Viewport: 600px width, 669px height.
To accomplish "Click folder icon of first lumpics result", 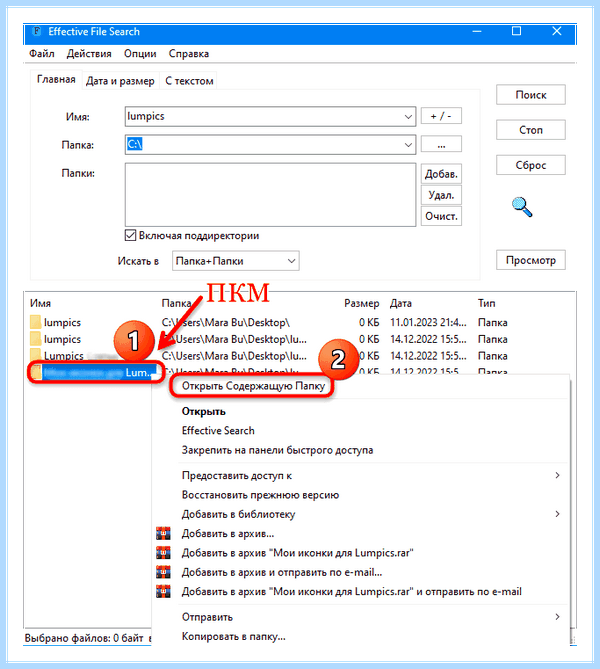I will click(36, 322).
